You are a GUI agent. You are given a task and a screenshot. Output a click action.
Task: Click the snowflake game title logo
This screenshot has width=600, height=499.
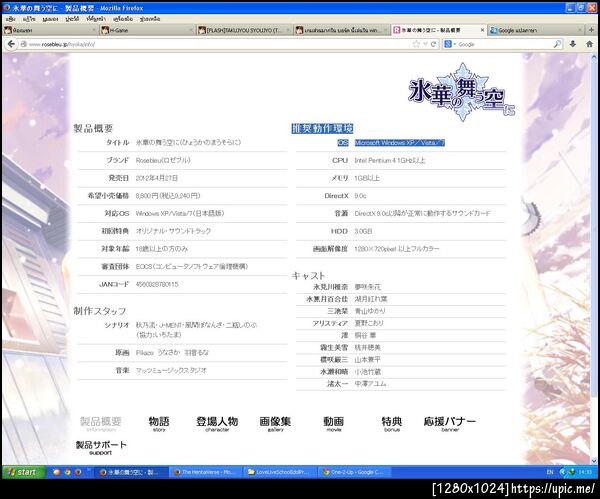click(462, 92)
